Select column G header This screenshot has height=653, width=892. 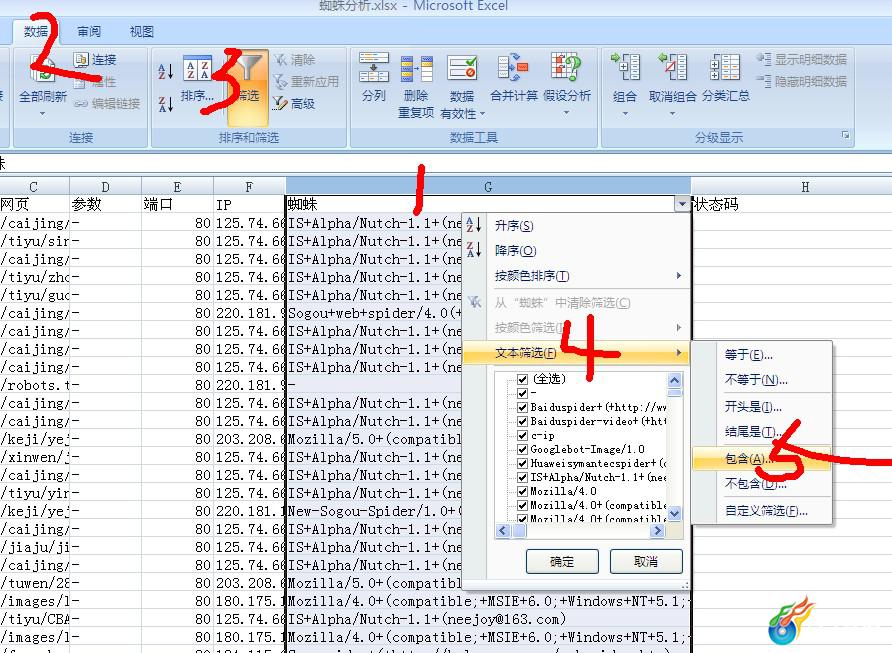[x=488, y=187]
